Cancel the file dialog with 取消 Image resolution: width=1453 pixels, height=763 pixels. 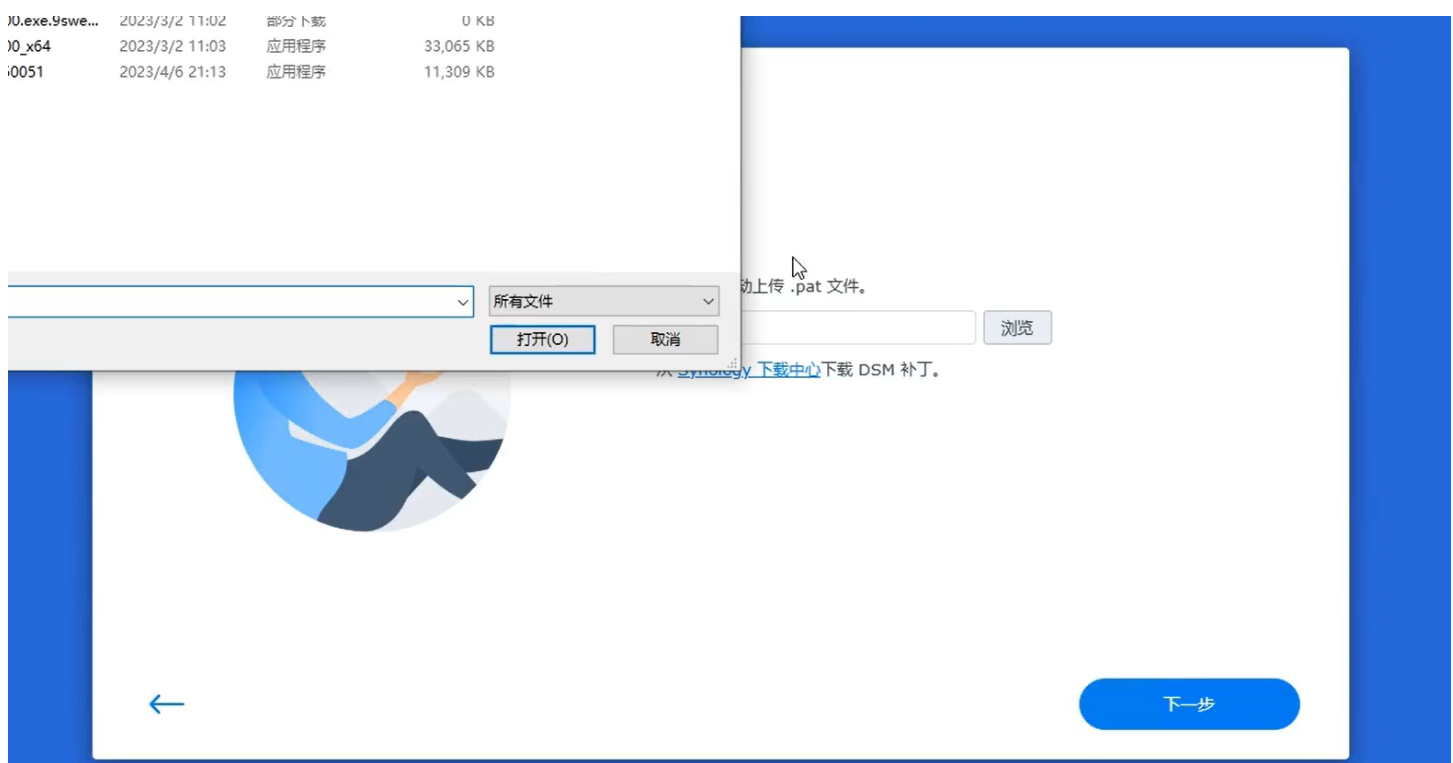pyautogui.click(x=665, y=339)
